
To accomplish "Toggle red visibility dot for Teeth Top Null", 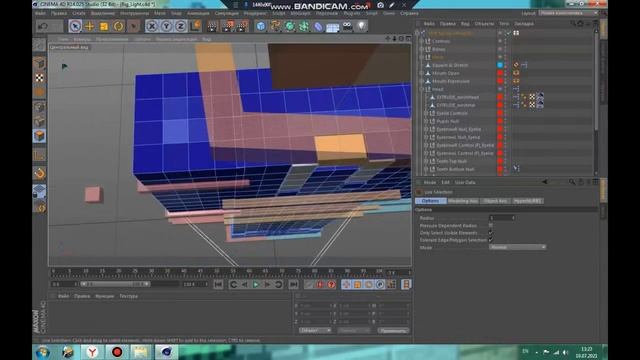I will tap(500, 161).
